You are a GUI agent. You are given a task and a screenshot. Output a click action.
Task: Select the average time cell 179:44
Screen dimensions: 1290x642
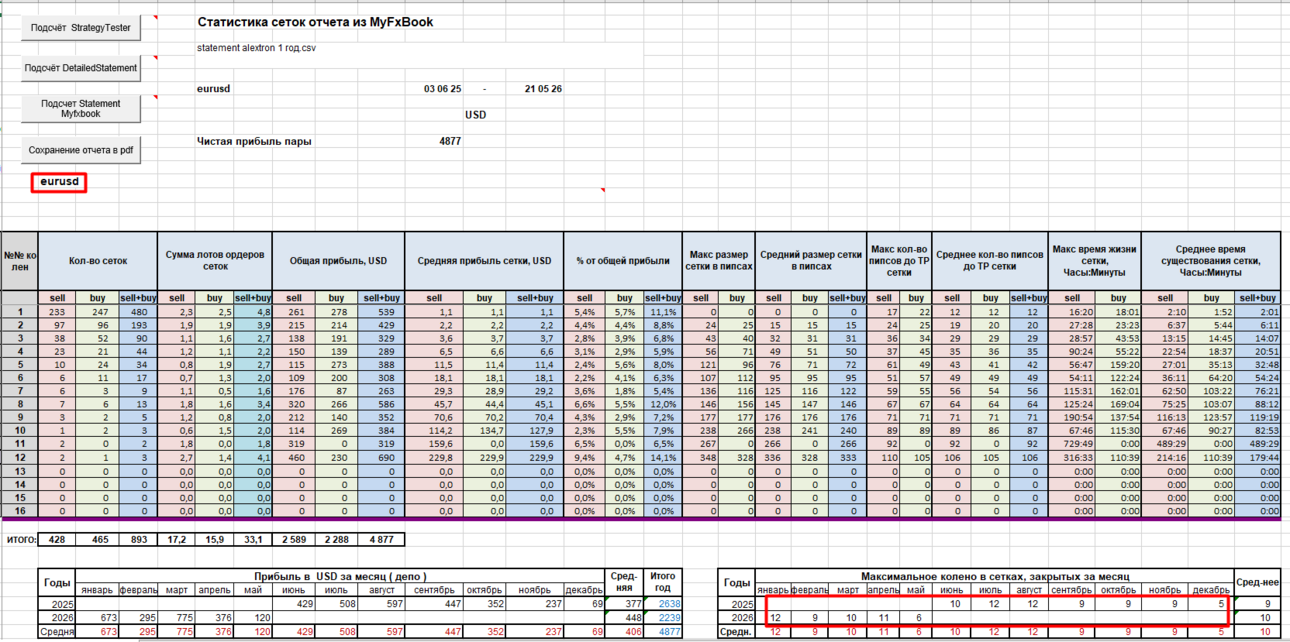(x=1258, y=456)
